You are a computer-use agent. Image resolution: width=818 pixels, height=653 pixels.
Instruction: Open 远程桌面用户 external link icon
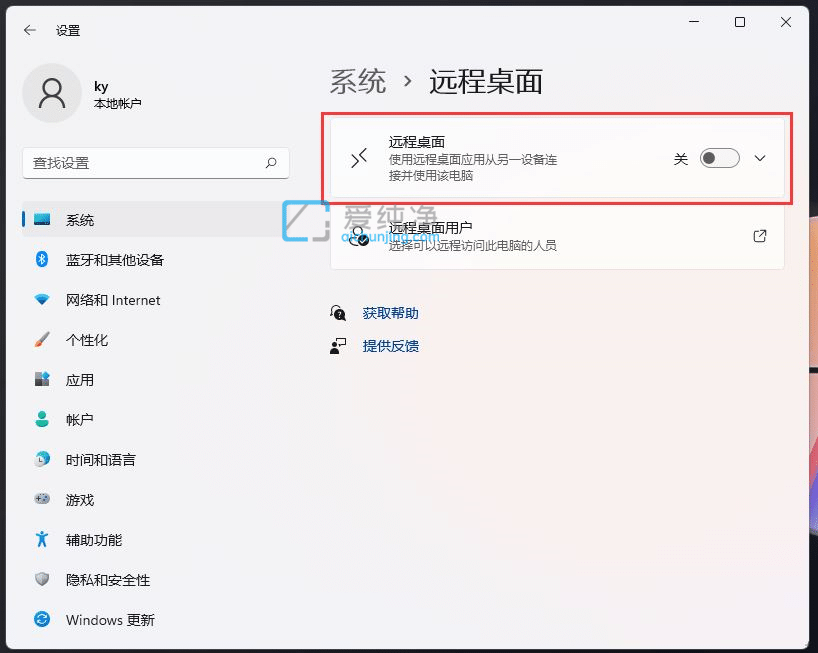click(760, 236)
